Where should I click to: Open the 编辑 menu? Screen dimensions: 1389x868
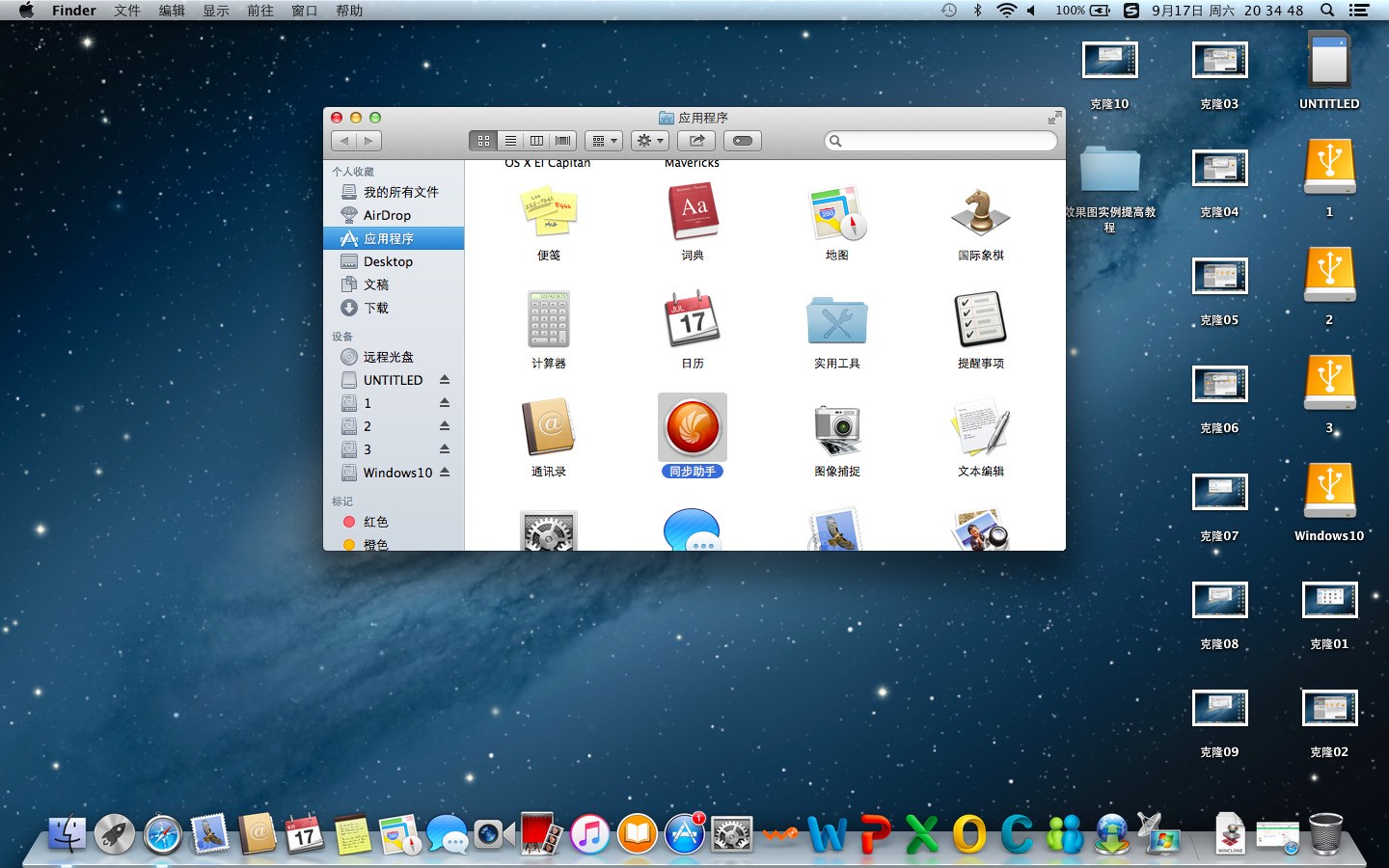[172, 11]
